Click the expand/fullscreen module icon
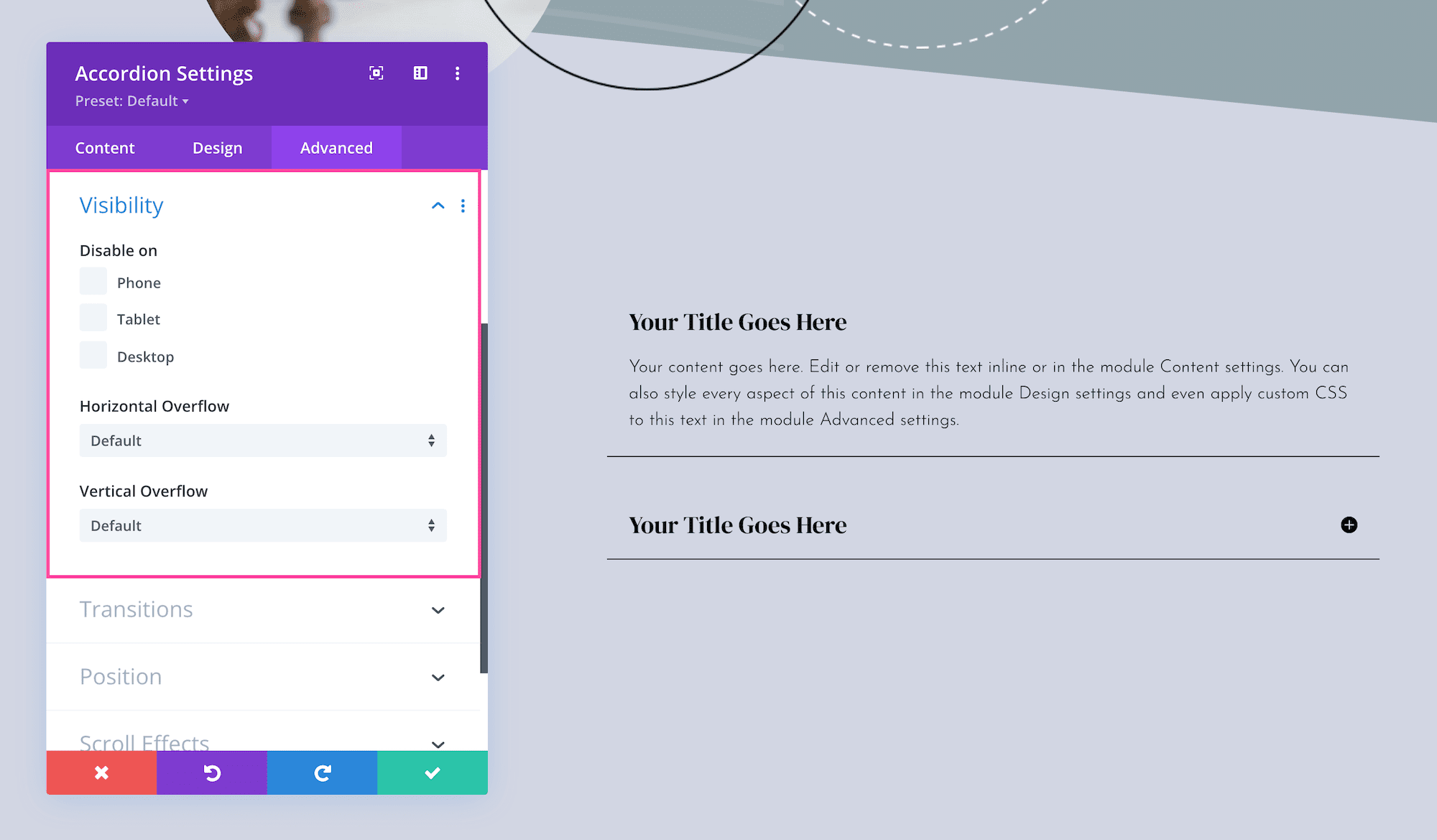 pyautogui.click(x=377, y=72)
